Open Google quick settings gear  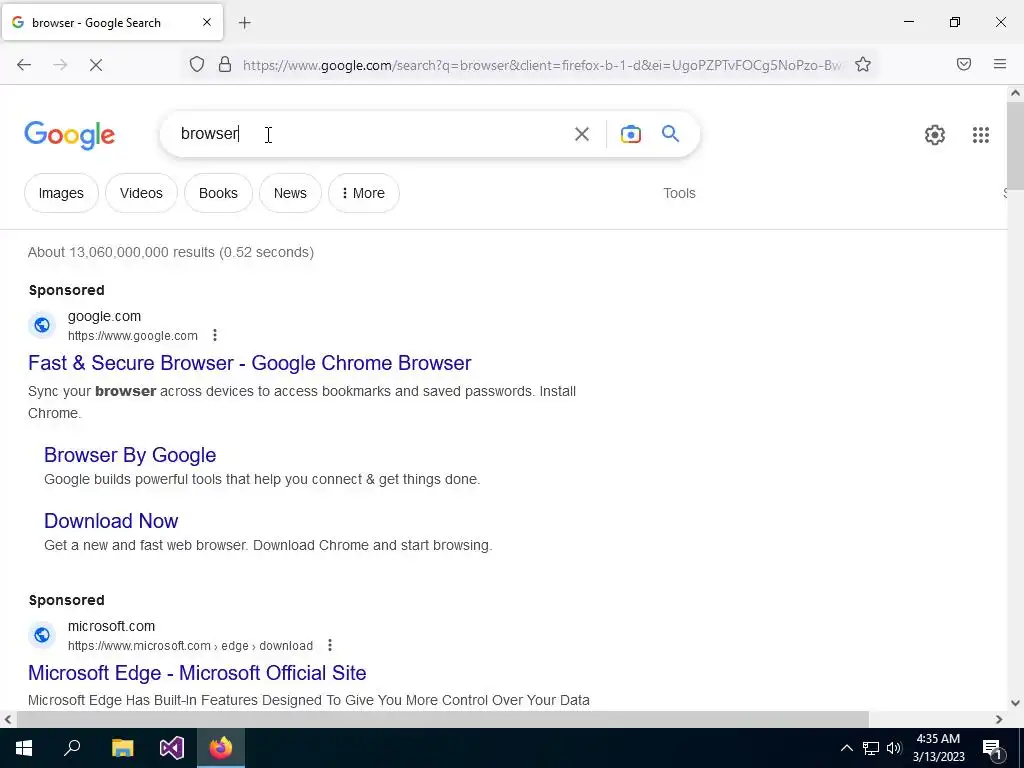pos(935,135)
